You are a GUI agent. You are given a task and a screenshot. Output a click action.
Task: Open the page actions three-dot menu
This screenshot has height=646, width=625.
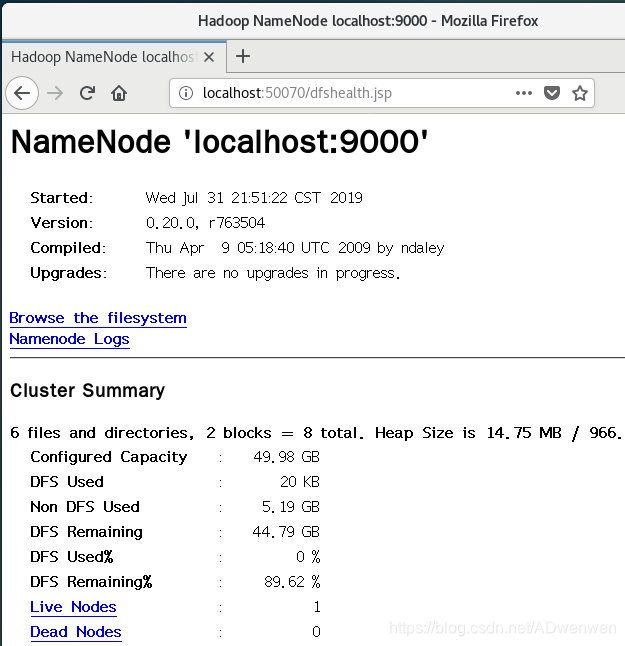524,93
